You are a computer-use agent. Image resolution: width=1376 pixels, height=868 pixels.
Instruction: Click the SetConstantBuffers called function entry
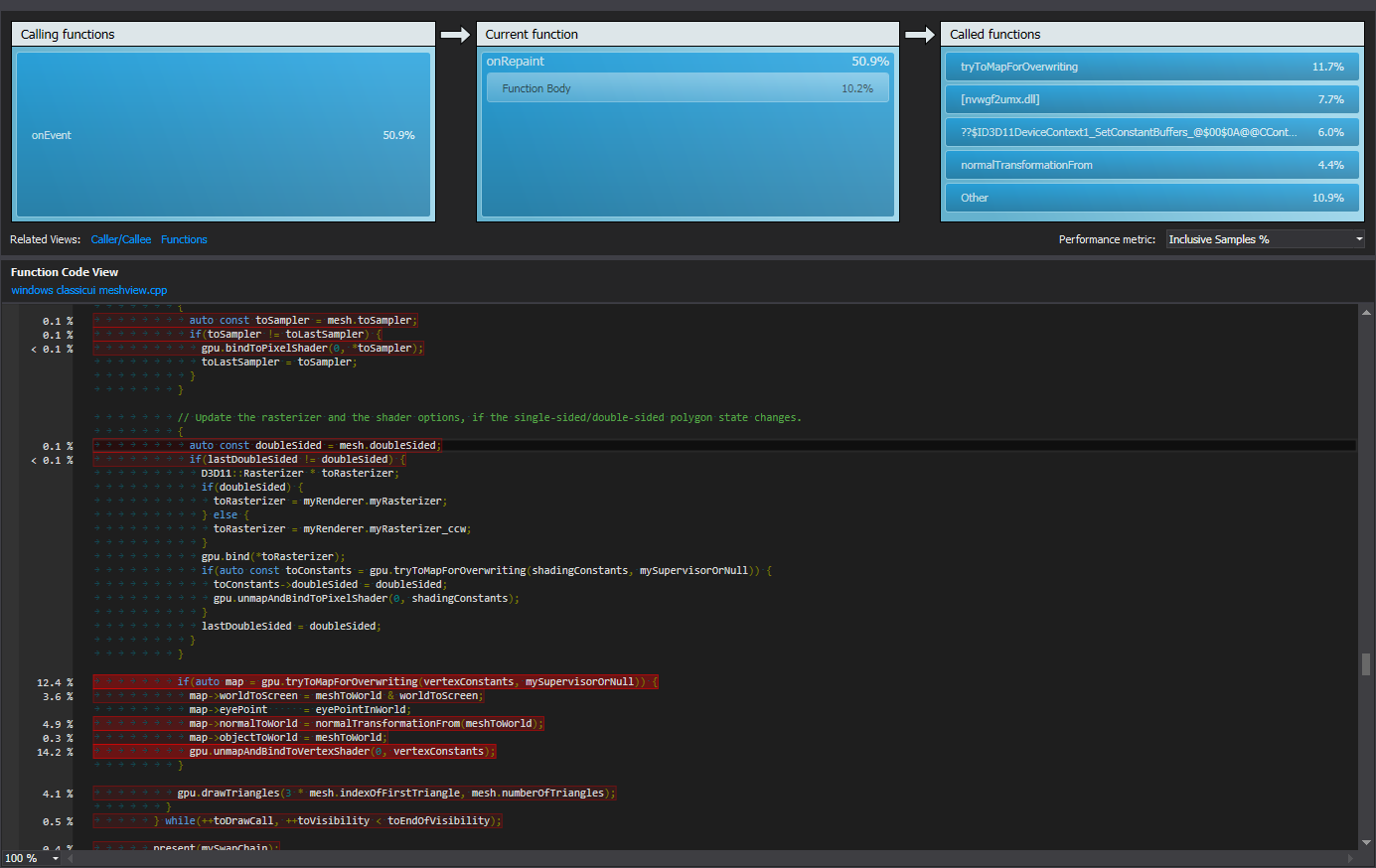(x=1151, y=132)
